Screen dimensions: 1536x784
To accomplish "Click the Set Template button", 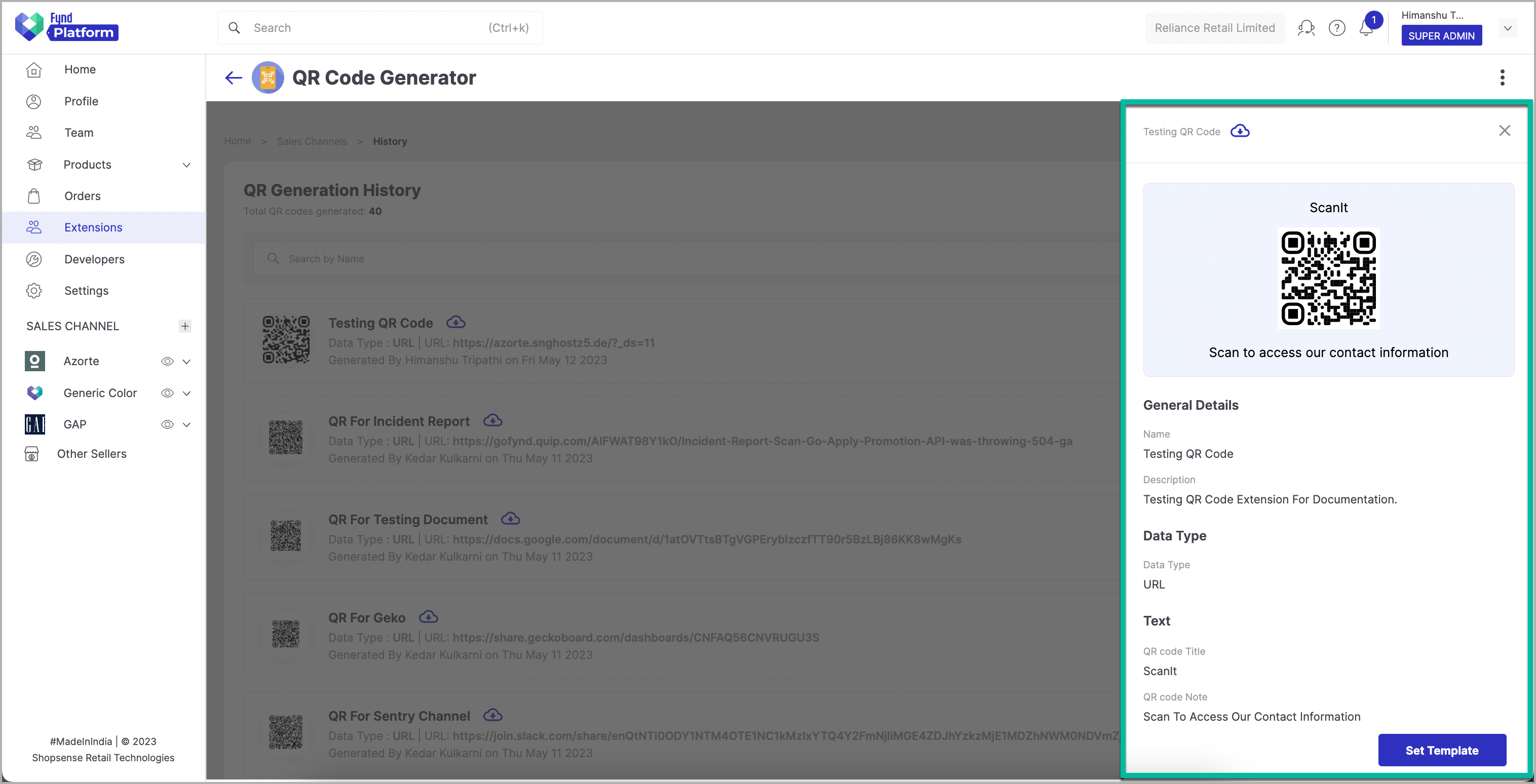I will pos(1442,750).
